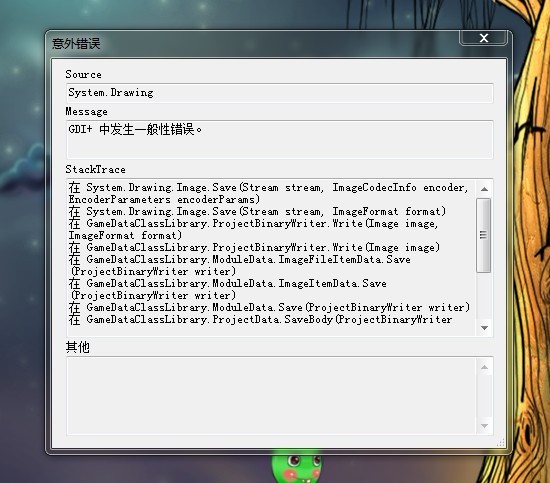Click the Message label

pos(87,112)
